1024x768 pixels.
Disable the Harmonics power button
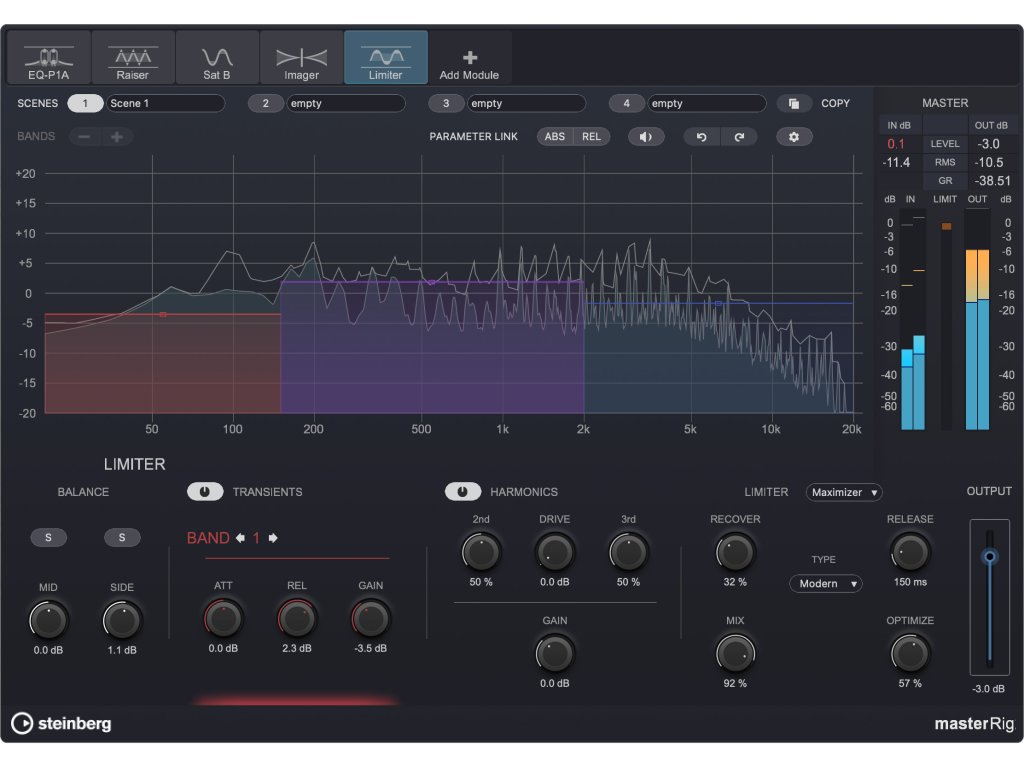[463, 492]
